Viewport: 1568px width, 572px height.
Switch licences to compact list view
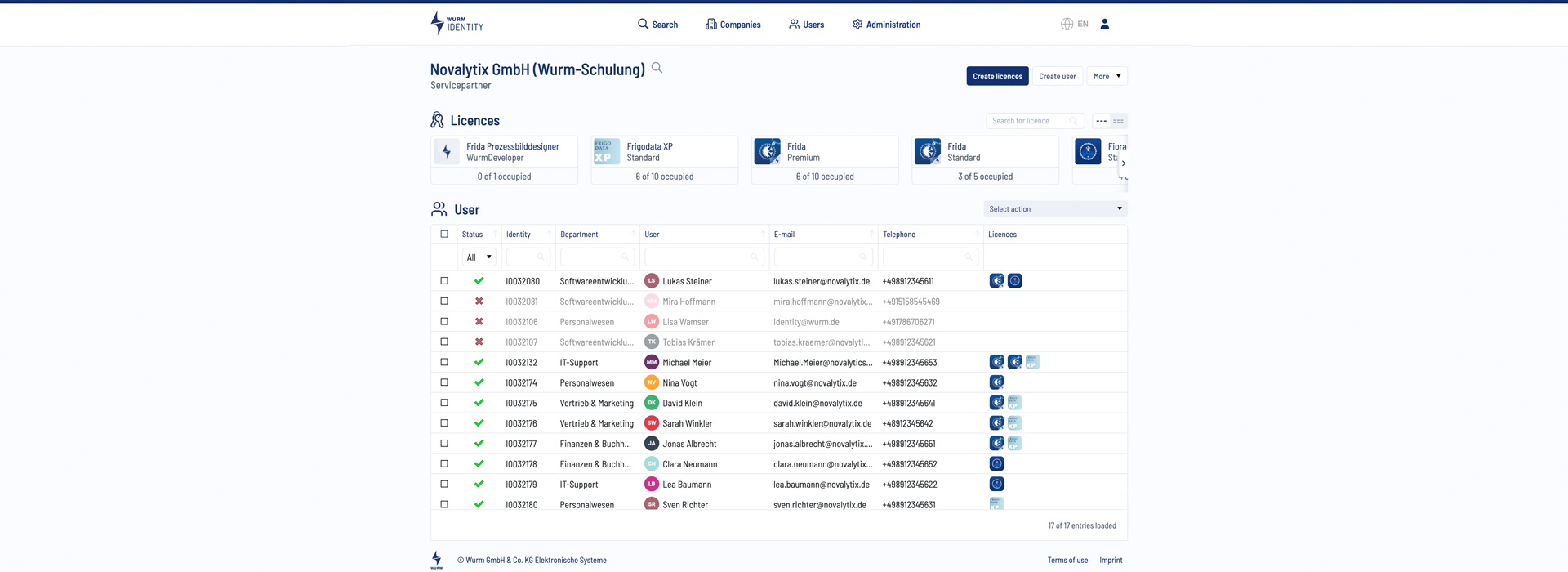point(1118,121)
